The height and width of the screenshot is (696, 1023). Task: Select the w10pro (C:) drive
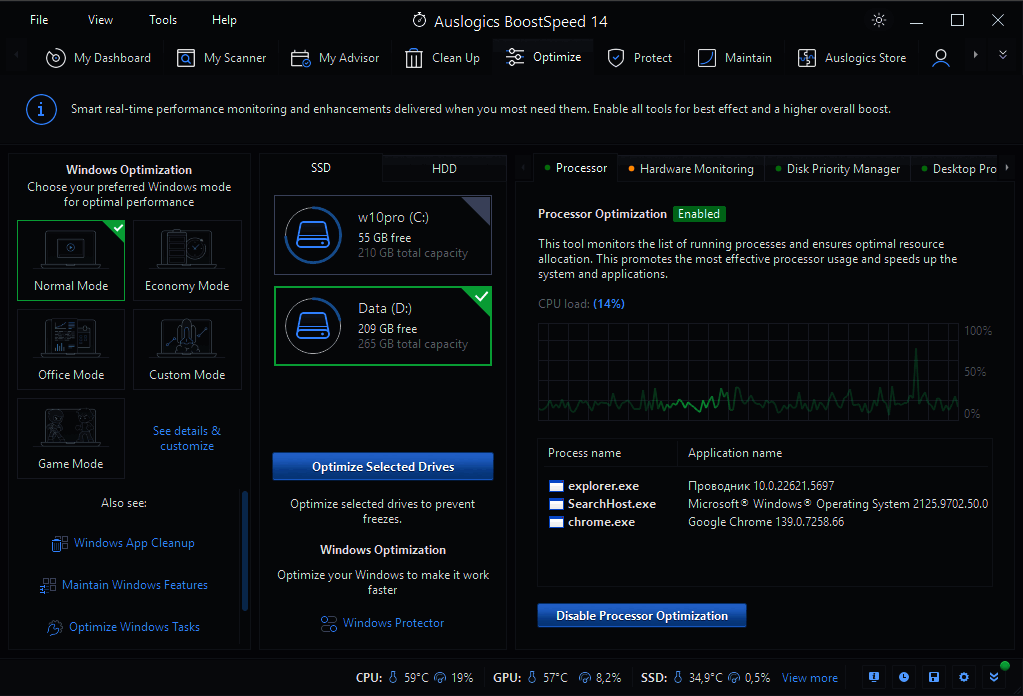[383, 235]
